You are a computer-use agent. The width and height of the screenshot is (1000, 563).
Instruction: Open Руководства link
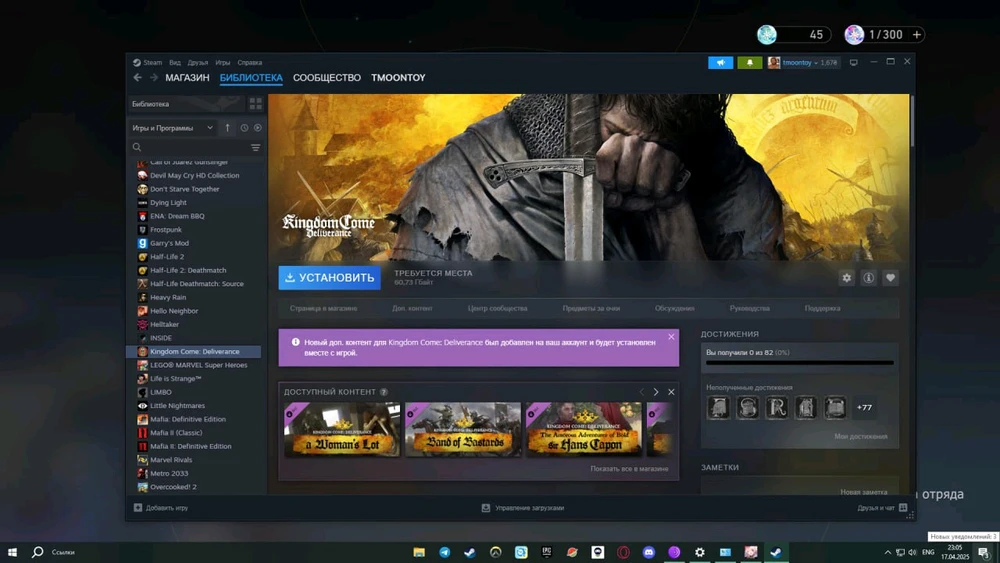click(x=749, y=309)
